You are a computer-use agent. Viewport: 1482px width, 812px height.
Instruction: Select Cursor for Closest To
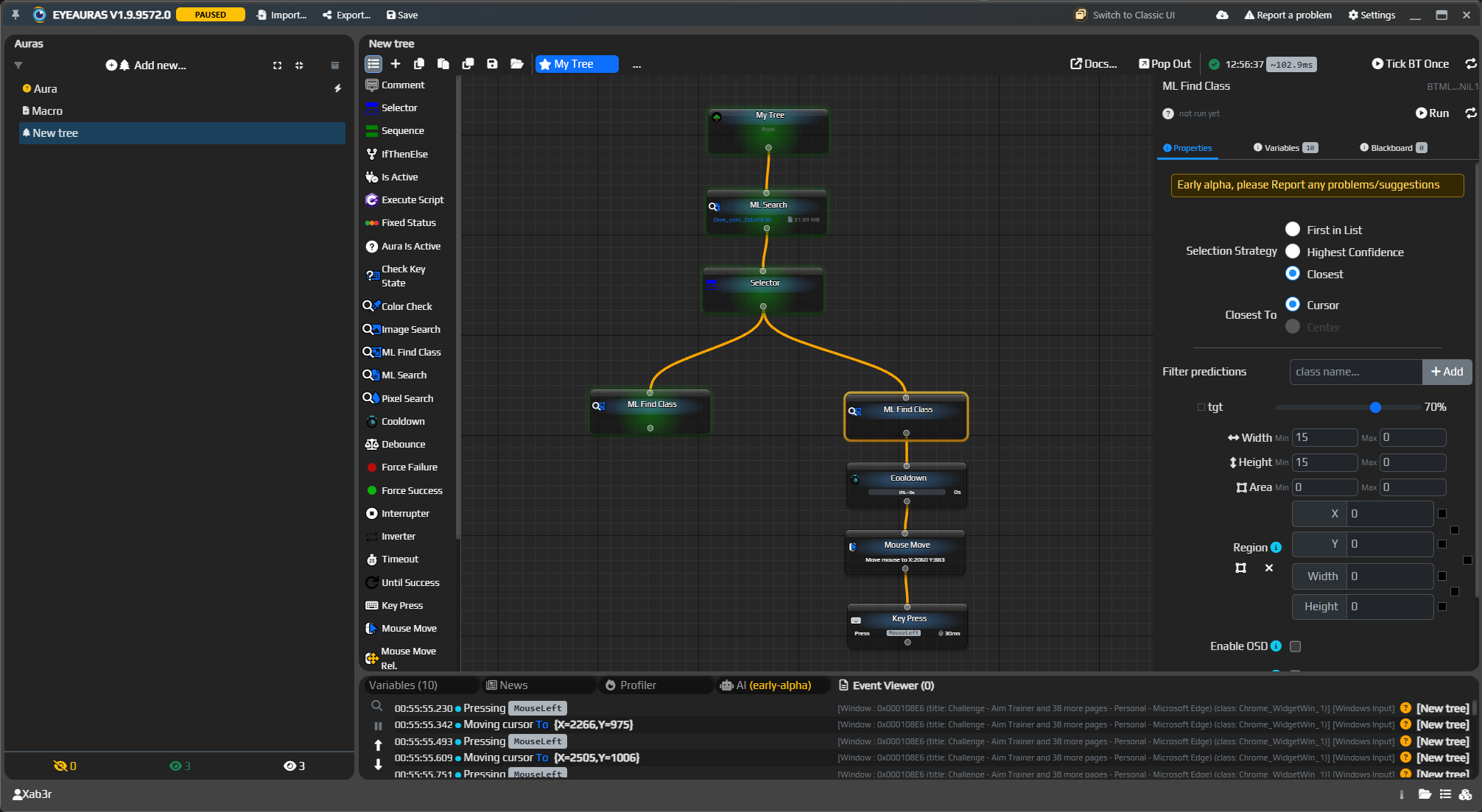click(1293, 305)
